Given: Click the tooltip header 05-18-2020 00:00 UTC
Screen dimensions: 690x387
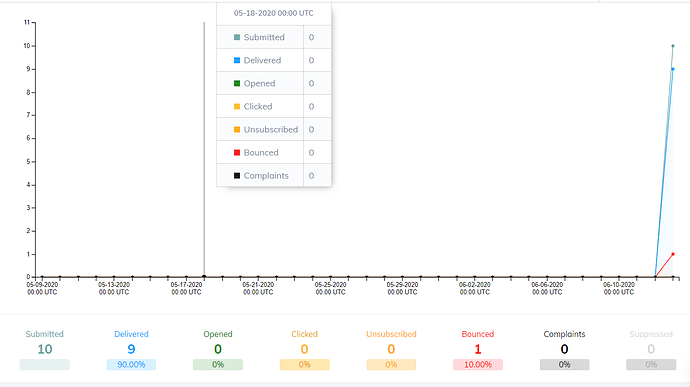Looking at the screenshot, I should 274,13.
